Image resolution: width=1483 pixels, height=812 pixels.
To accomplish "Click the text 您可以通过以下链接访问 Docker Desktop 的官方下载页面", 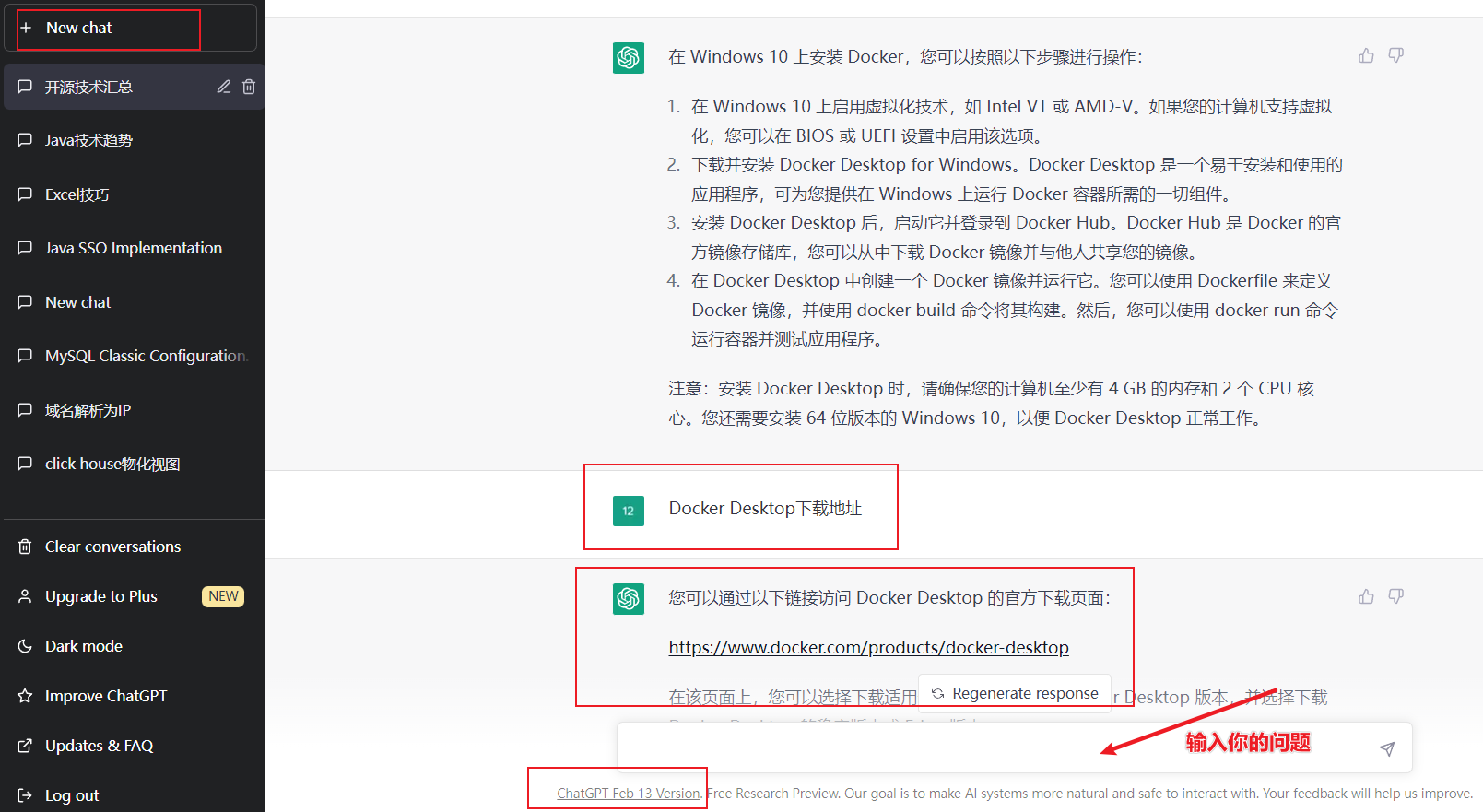I will point(889,598).
